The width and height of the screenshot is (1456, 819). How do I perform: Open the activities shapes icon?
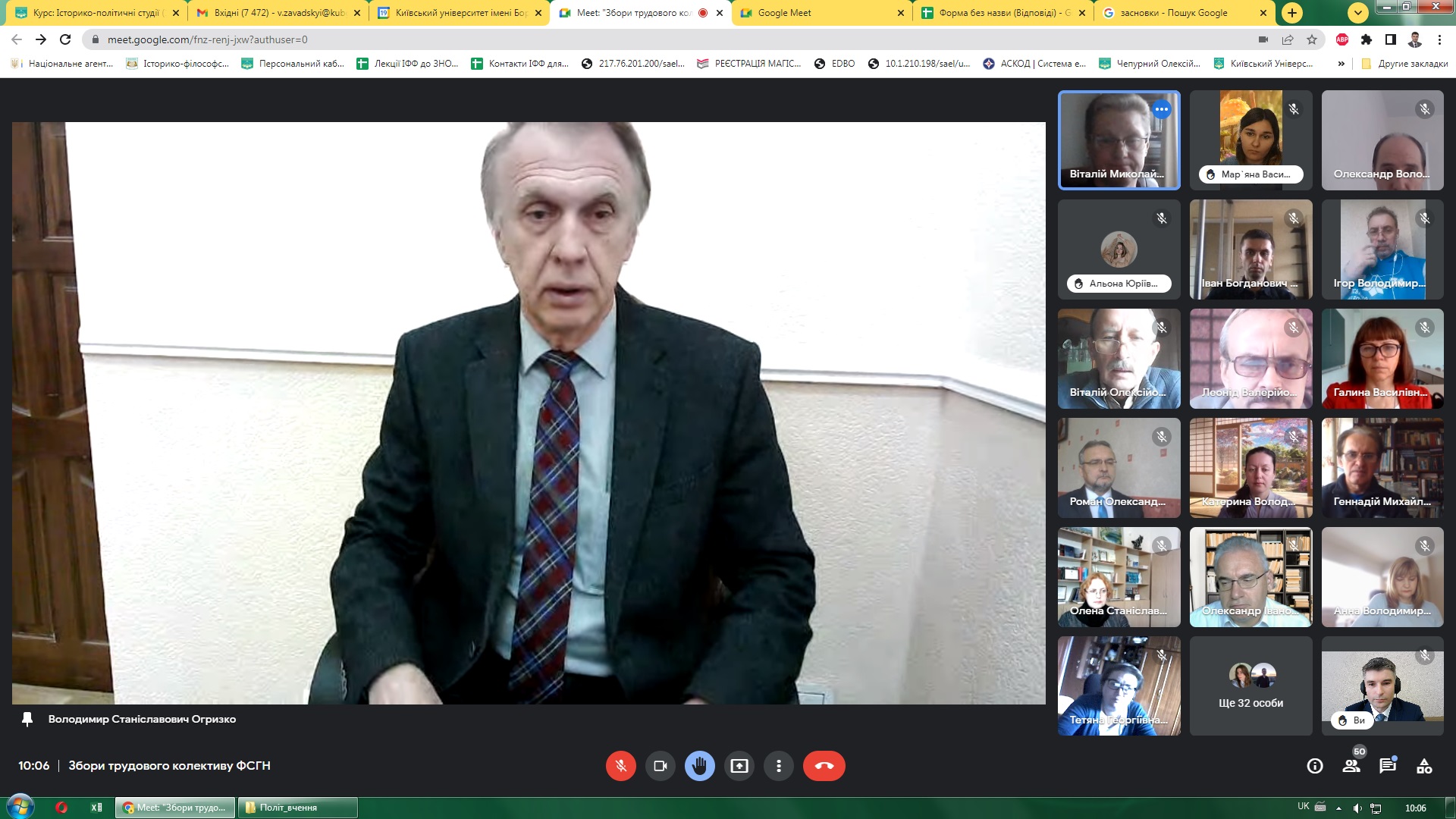coord(1424,766)
